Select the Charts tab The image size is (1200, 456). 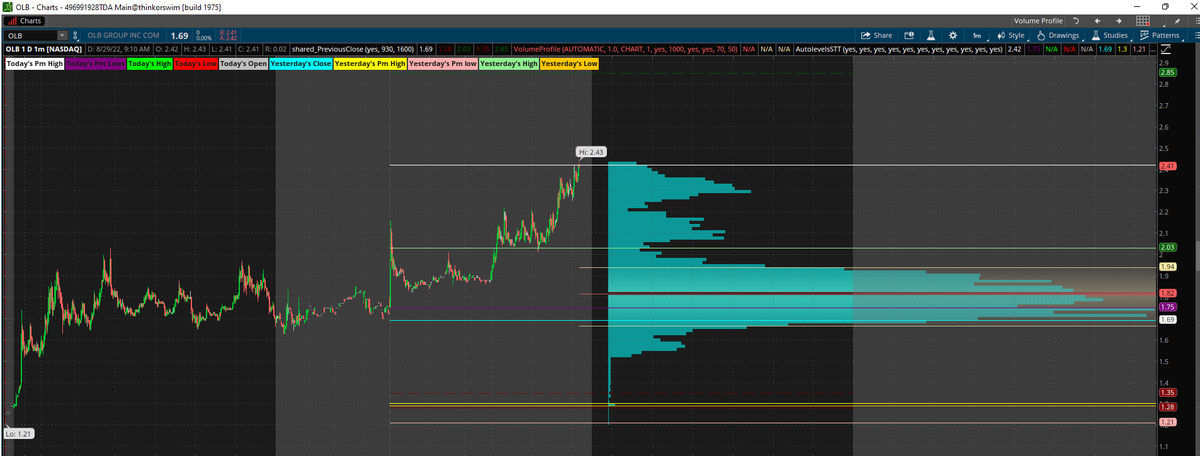click(x=24, y=21)
